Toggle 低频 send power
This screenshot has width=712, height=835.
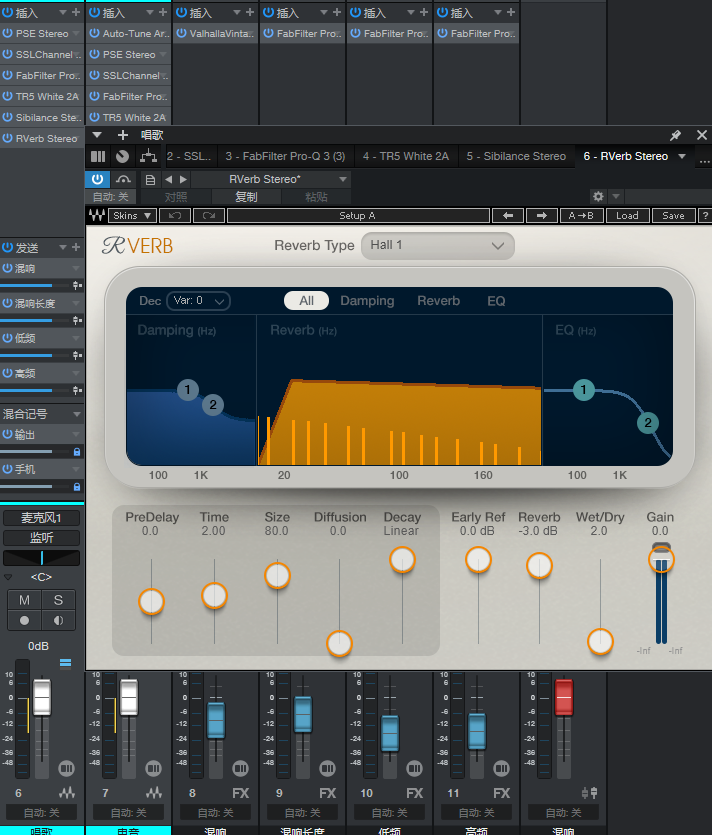[7, 338]
